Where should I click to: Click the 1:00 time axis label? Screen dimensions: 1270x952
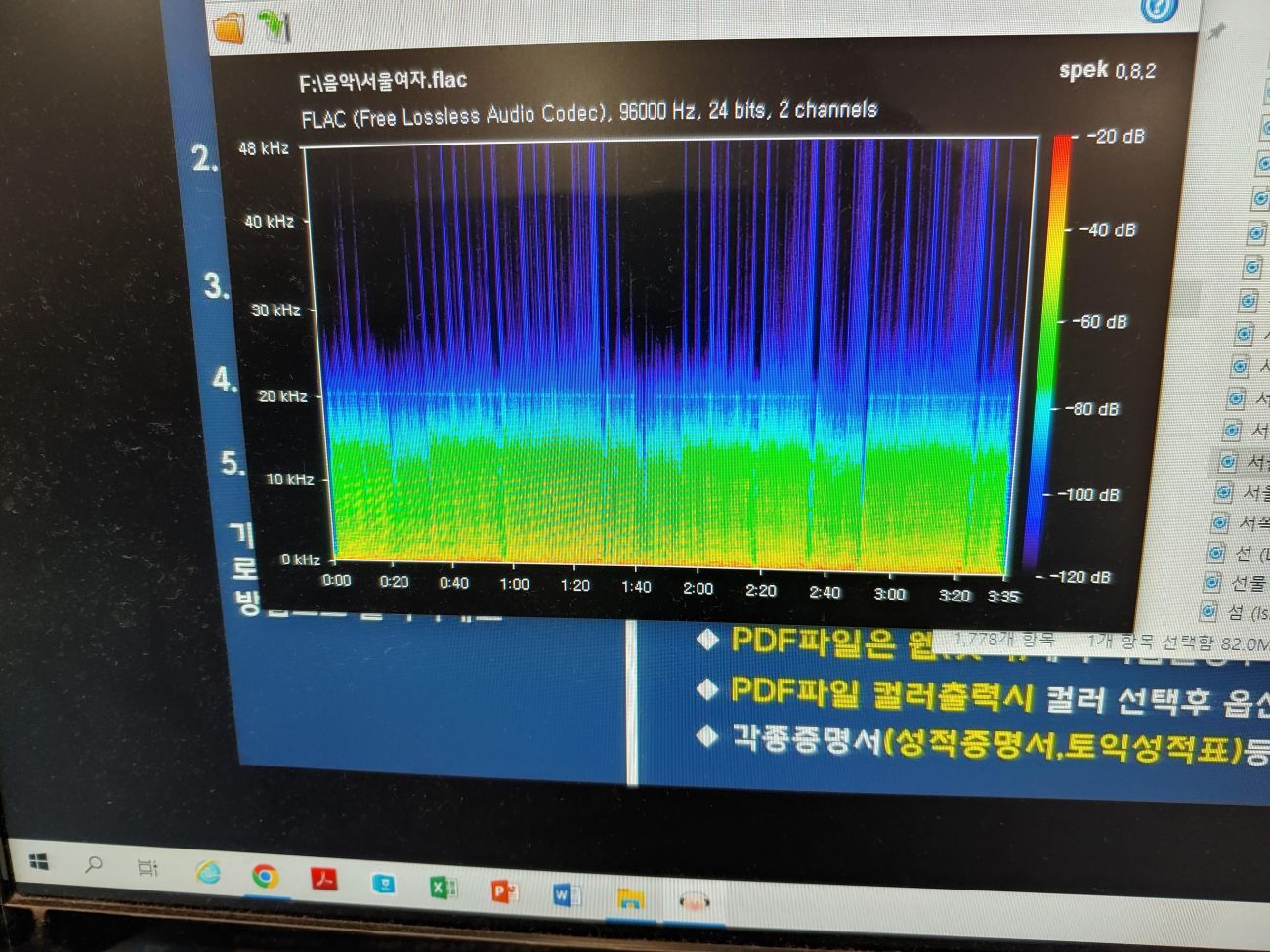[514, 584]
